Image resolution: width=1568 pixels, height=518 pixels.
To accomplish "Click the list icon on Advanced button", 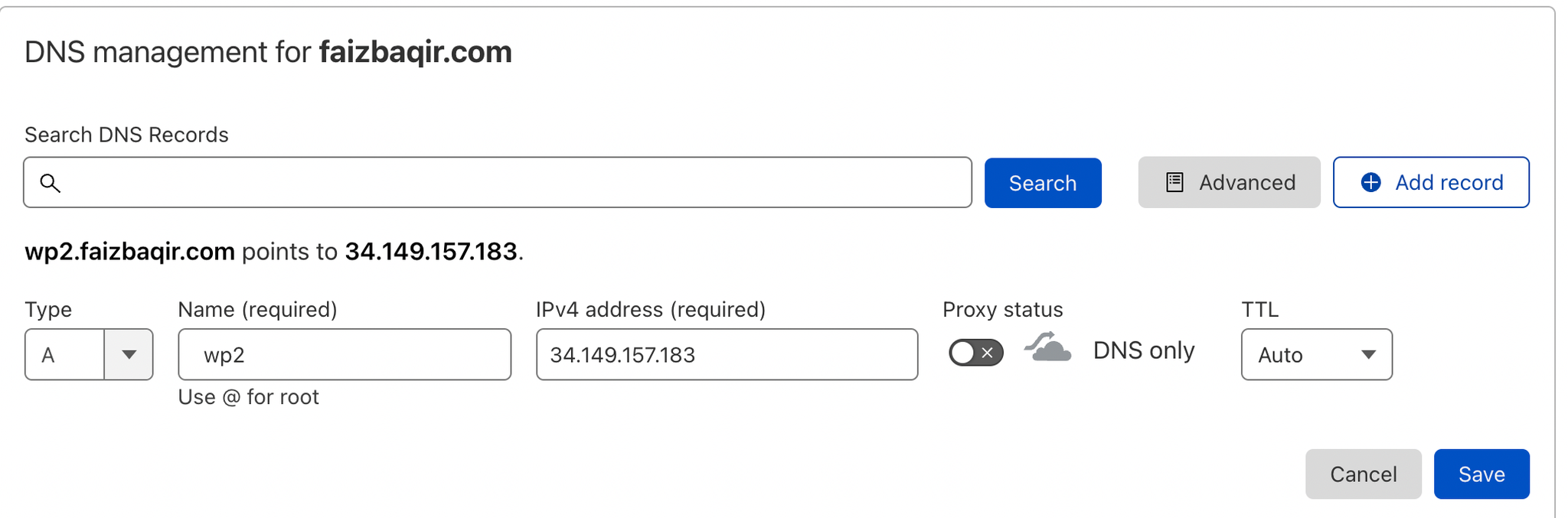I will tap(1174, 182).
